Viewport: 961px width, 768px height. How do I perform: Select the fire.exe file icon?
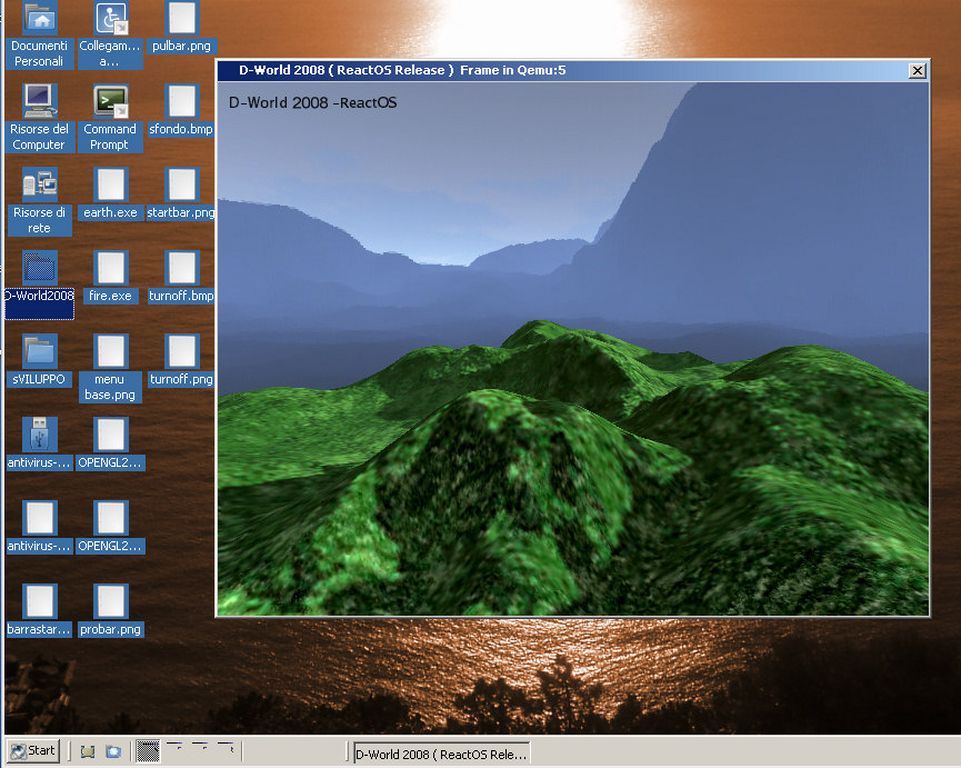point(110,268)
